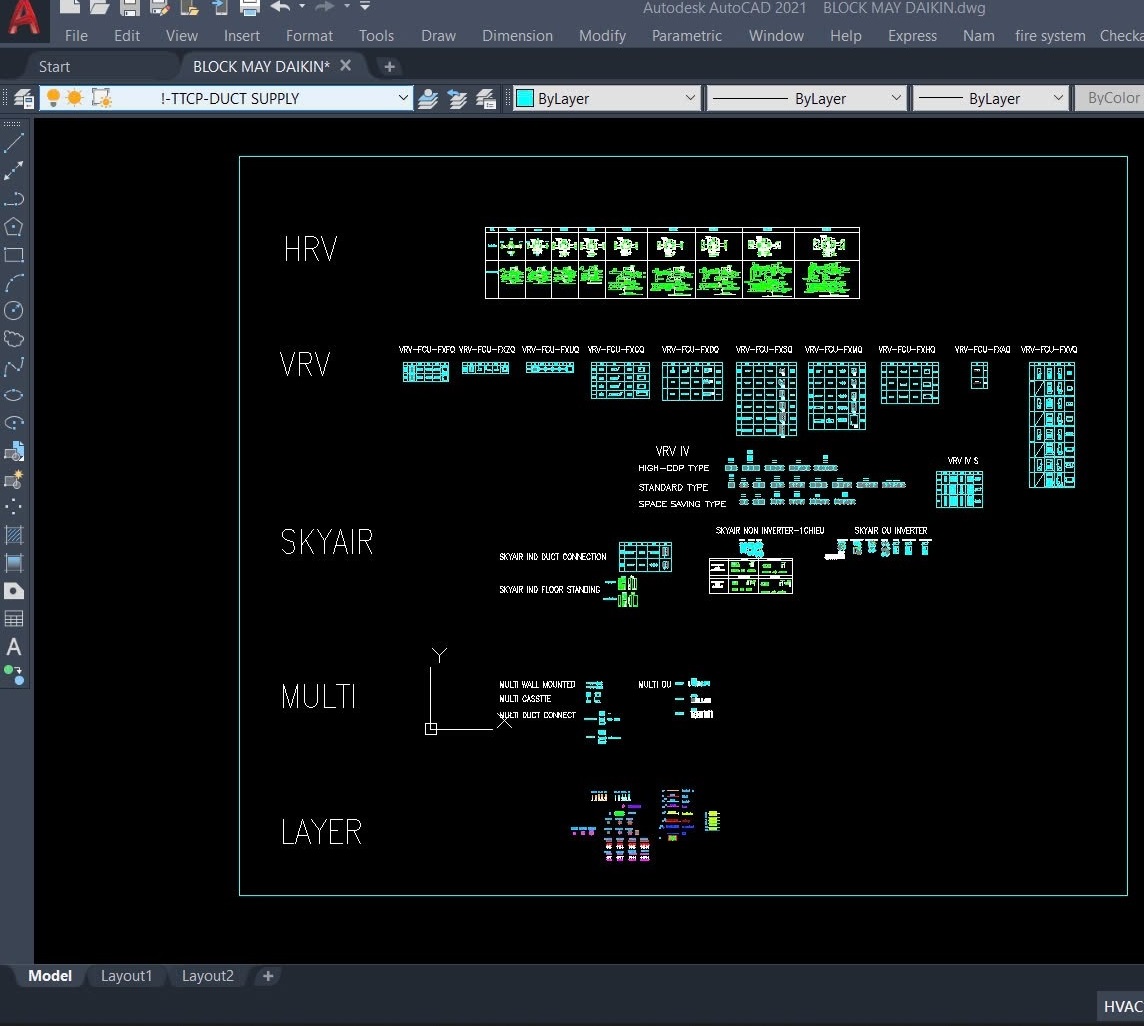This screenshot has width=1144, height=1026.
Task: Select the Line tool
Action: click(14, 142)
